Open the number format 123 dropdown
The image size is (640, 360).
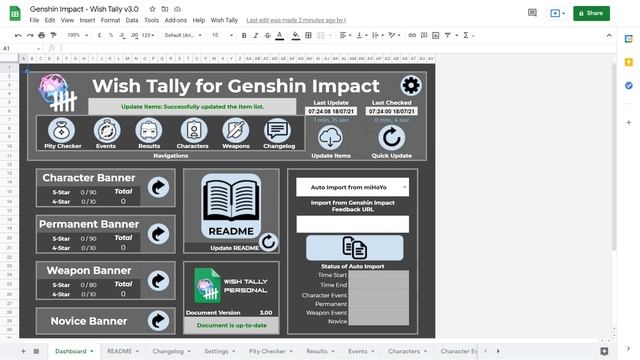pos(148,36)
